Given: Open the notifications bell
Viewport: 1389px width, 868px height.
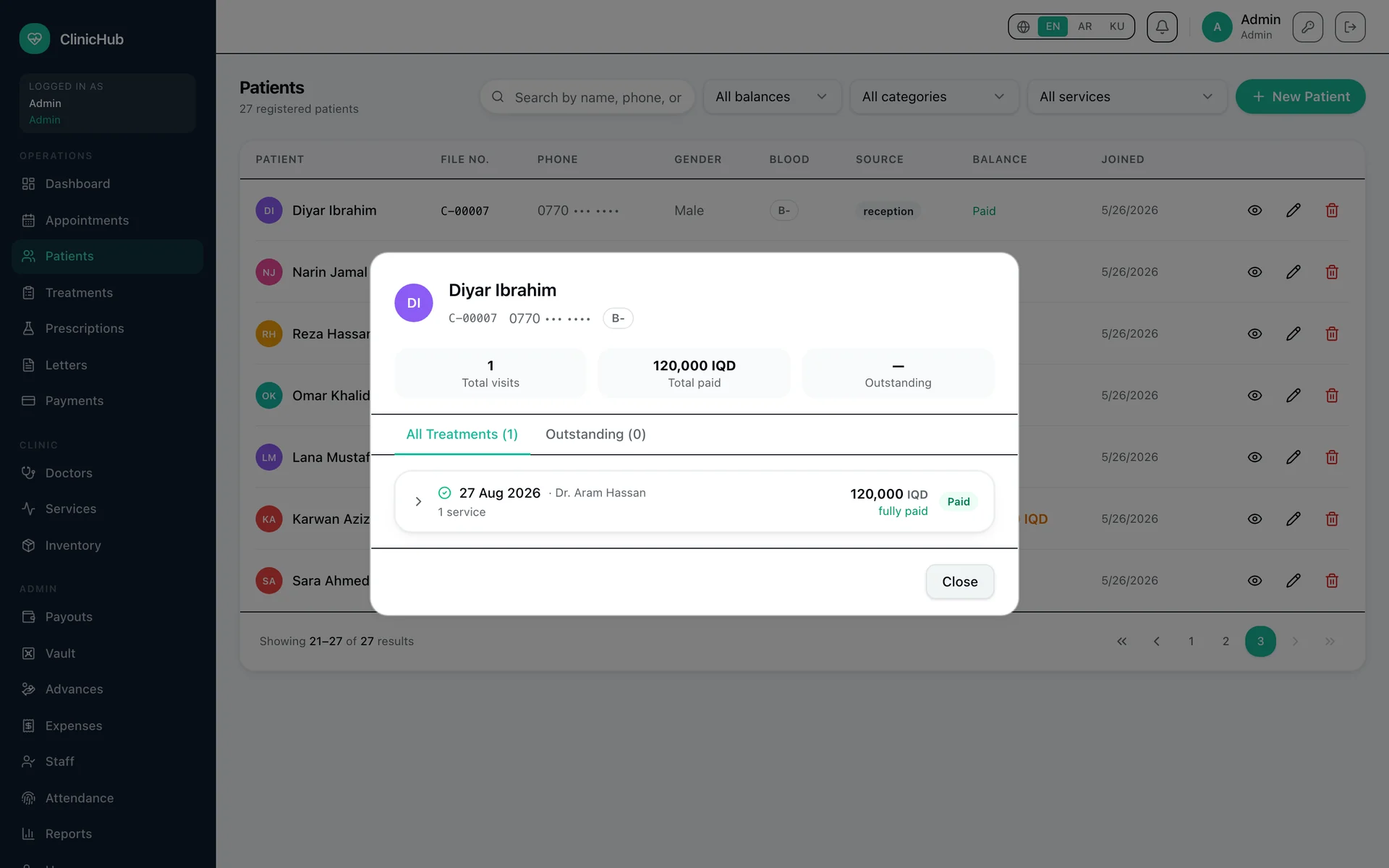Looking at the screenshot, I should coord(1162,27).
